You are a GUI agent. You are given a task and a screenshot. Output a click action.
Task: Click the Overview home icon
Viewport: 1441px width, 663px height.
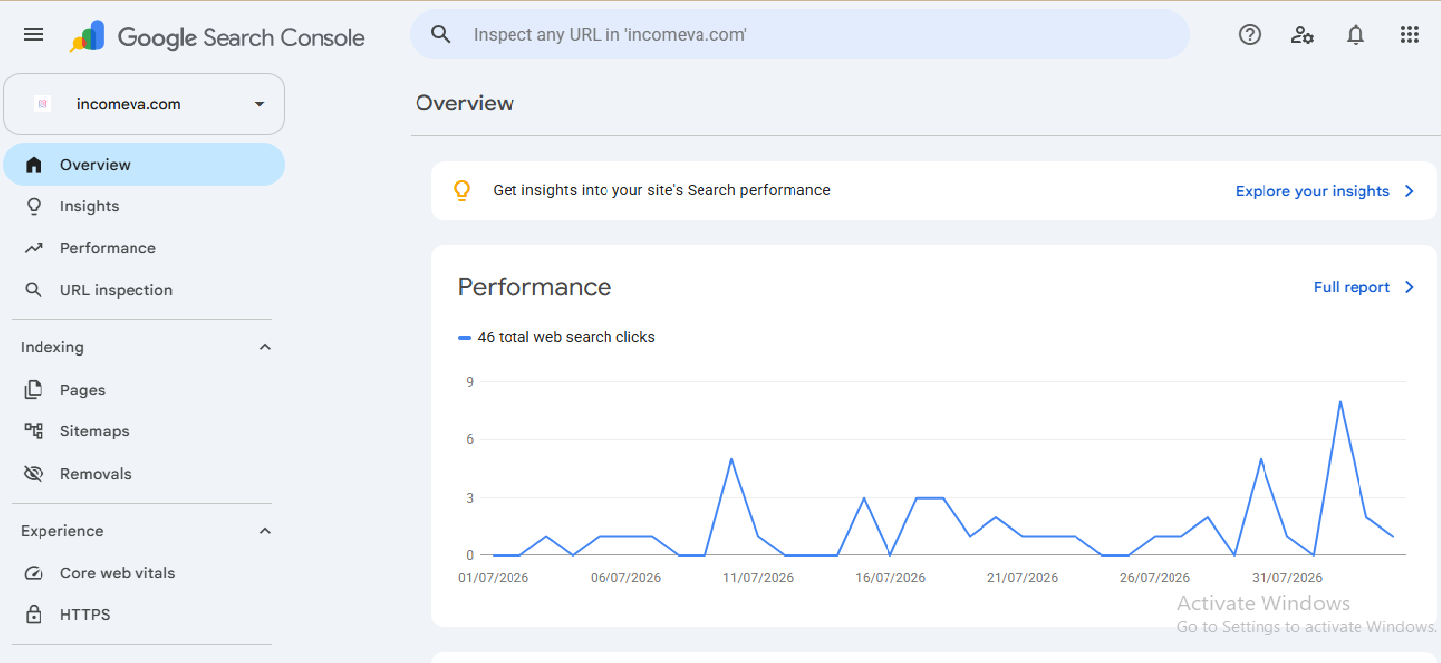(34, 165)
